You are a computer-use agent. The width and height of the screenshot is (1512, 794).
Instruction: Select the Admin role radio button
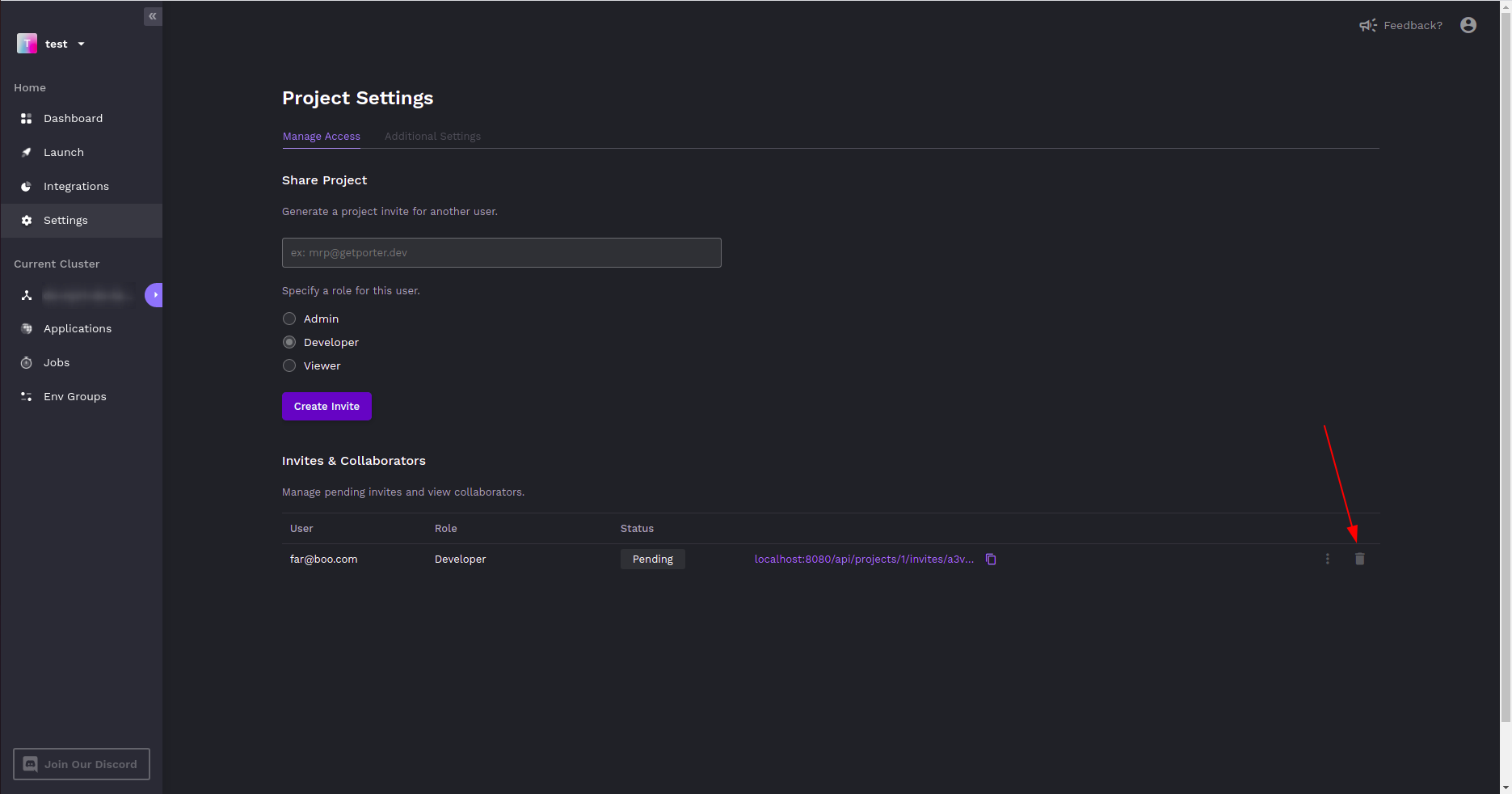289,319
